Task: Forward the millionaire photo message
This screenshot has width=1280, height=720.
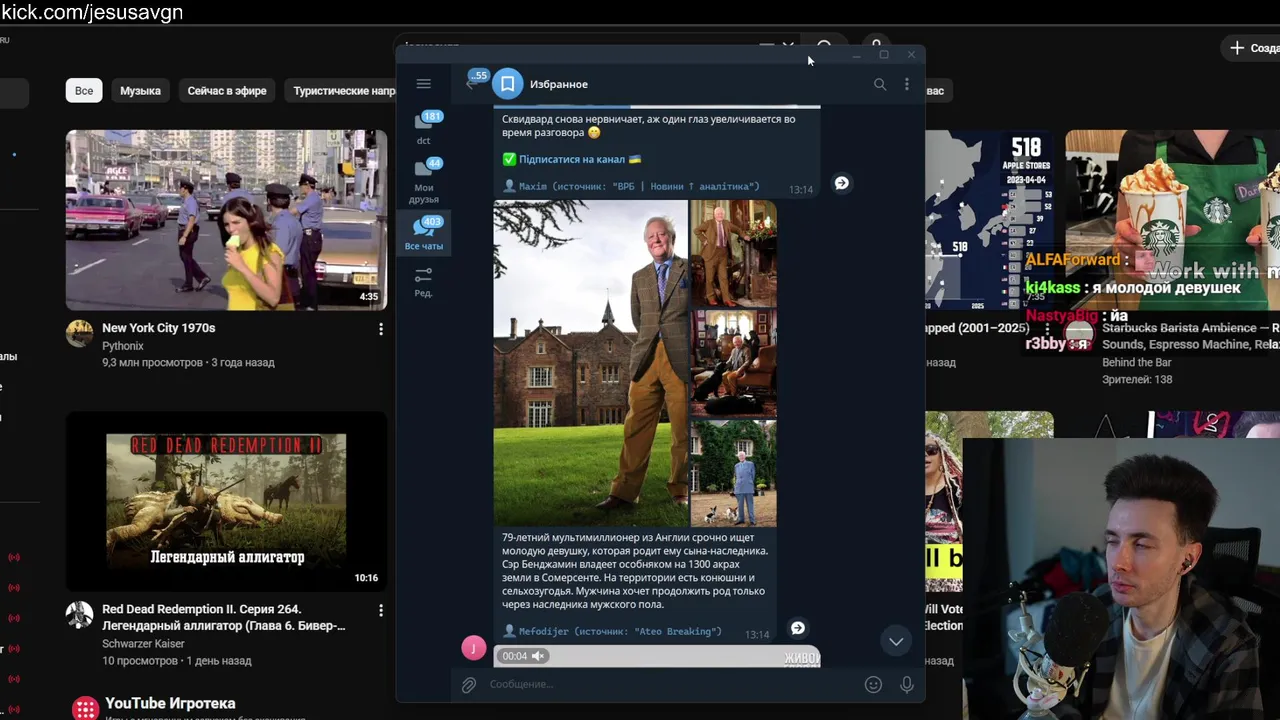Action: (x=798, y=628)
